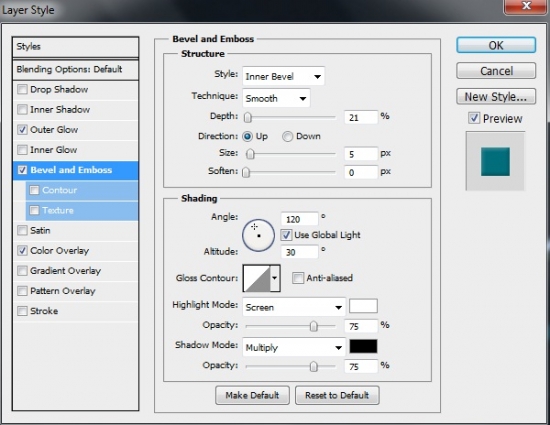This screenshot has height=425, width=550.
Task: Enable the Anti-aliased option
Action: (x=298, y=278)
